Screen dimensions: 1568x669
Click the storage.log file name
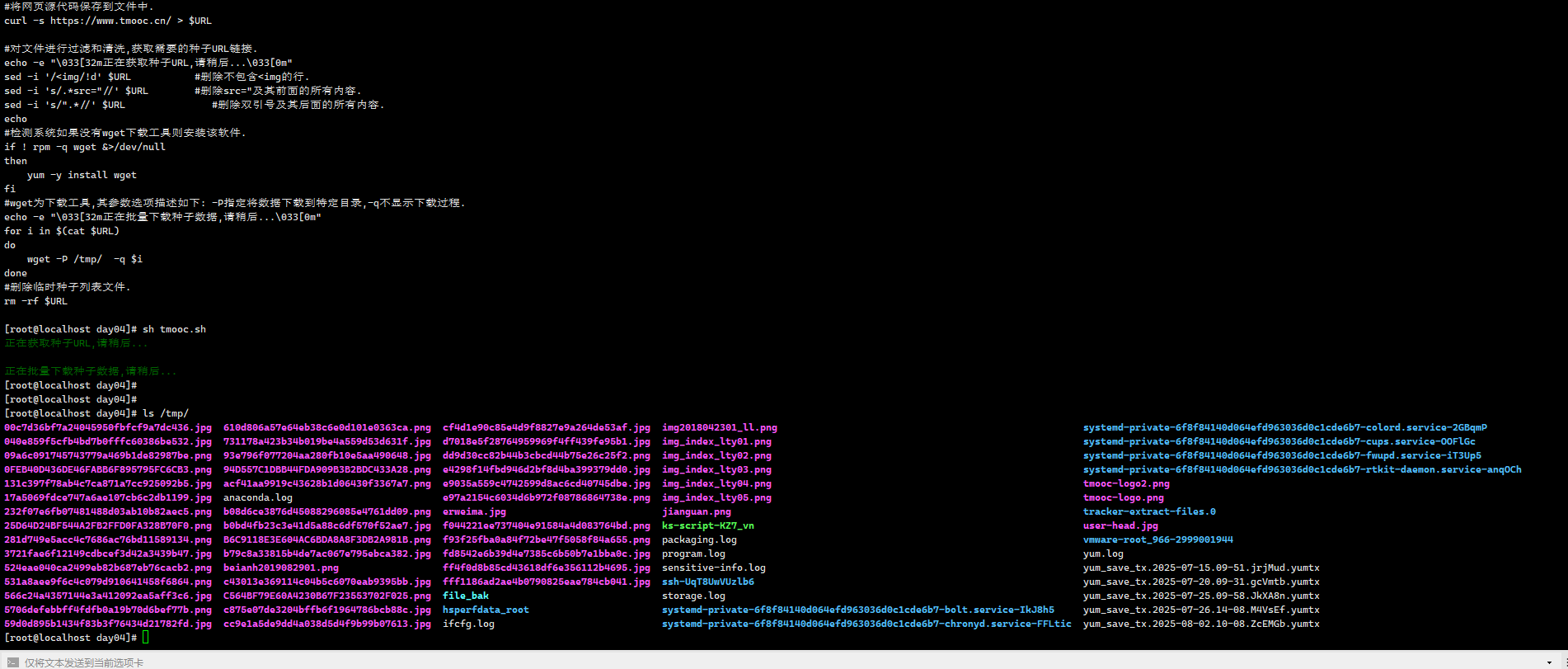693,596
